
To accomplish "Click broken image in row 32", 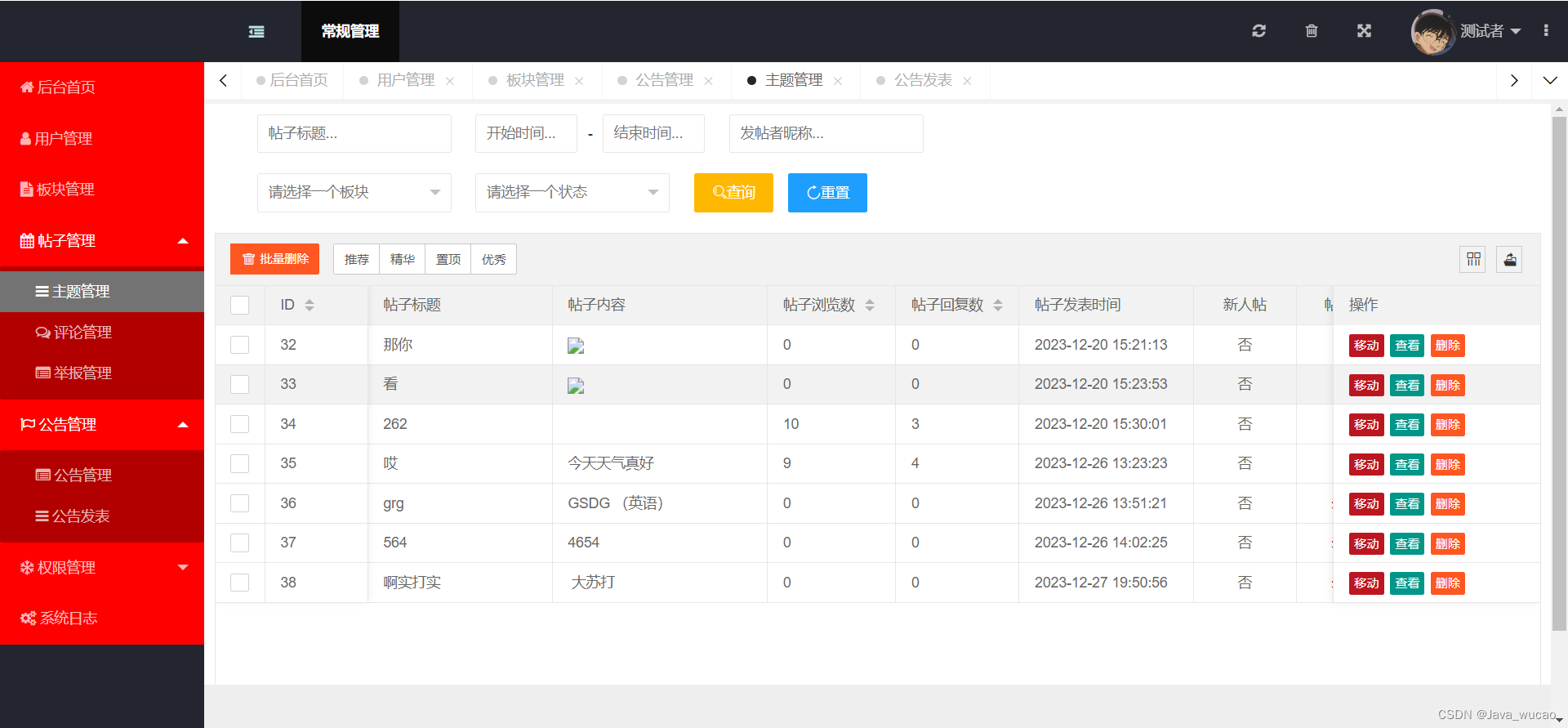I will [x=576, y=346].
